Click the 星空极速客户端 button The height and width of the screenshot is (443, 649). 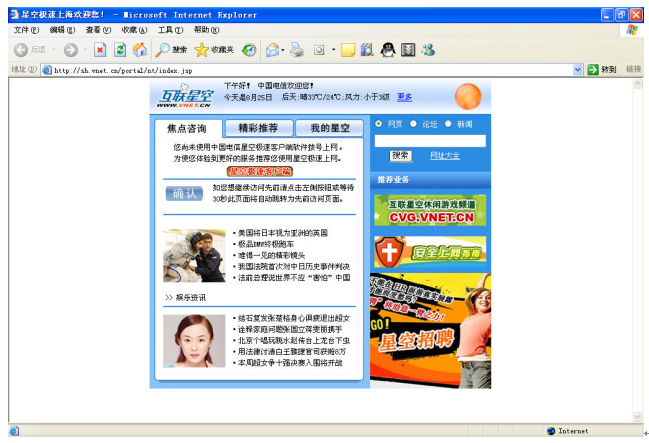[x=260, y=171]
